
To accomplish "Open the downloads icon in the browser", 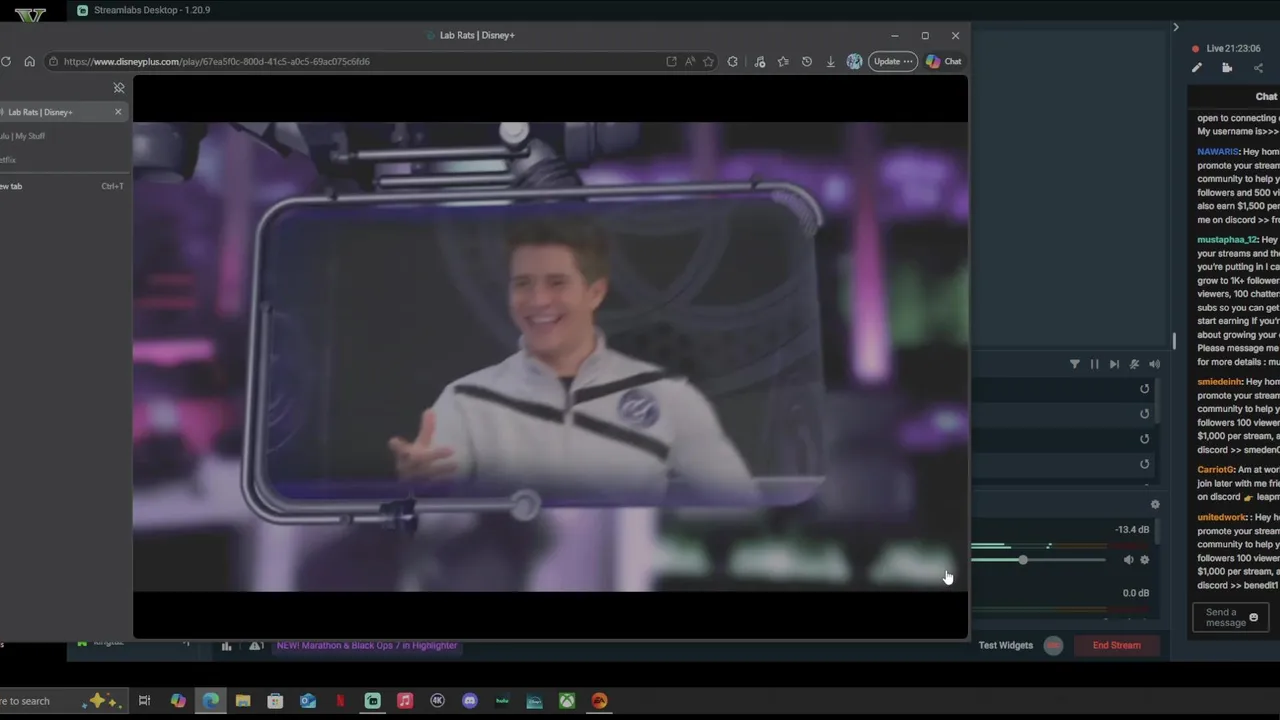I will pos(830,61).
